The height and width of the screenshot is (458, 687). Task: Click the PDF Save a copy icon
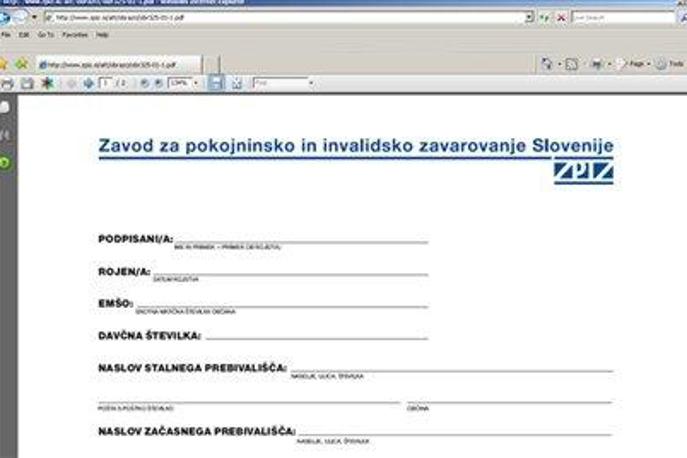click(x=27, y=83)
